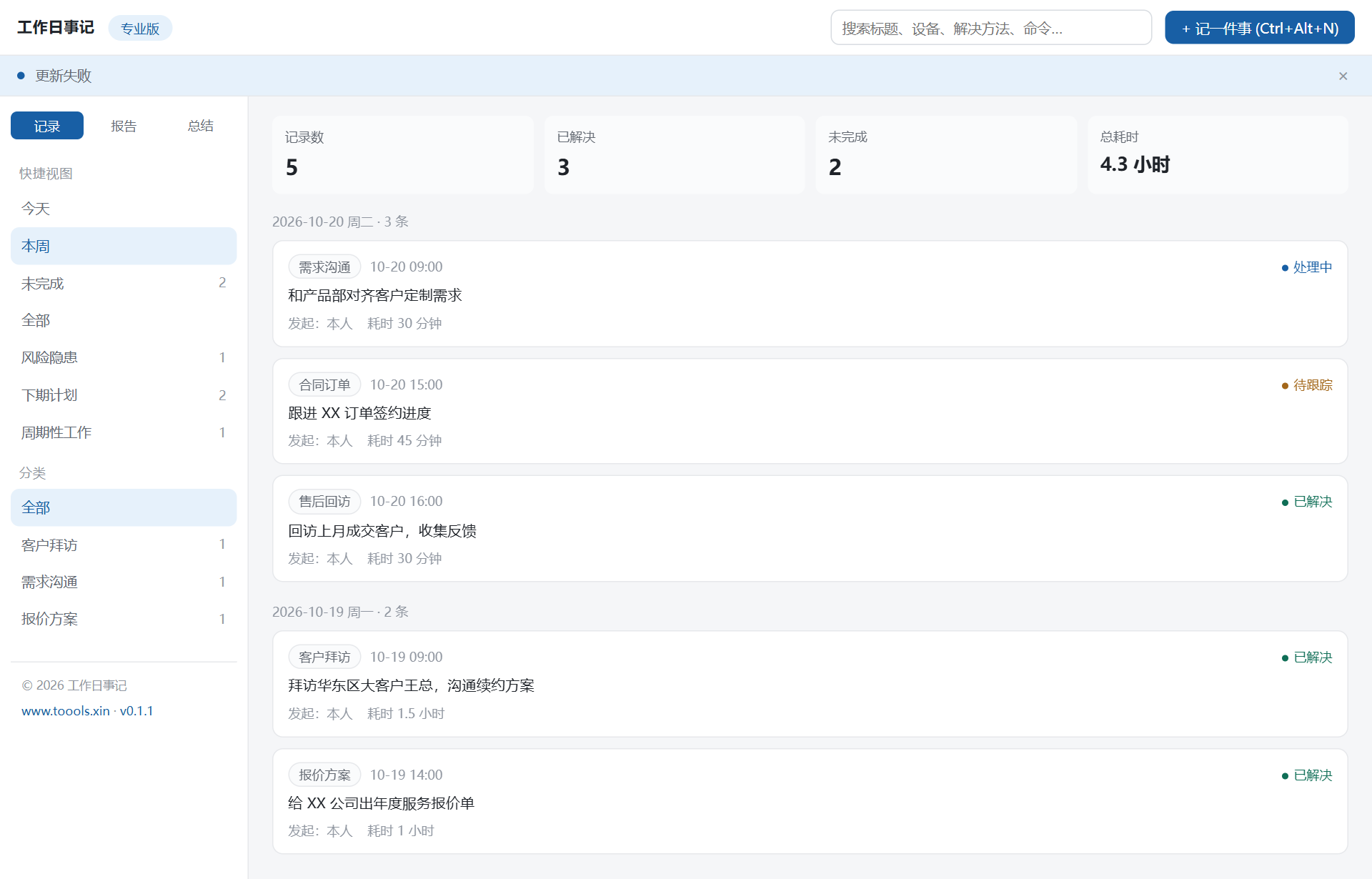Screen dimensions: 1372x879
Task: Click the 2026-10-20 周二 date group header
Action: point(340,222)
